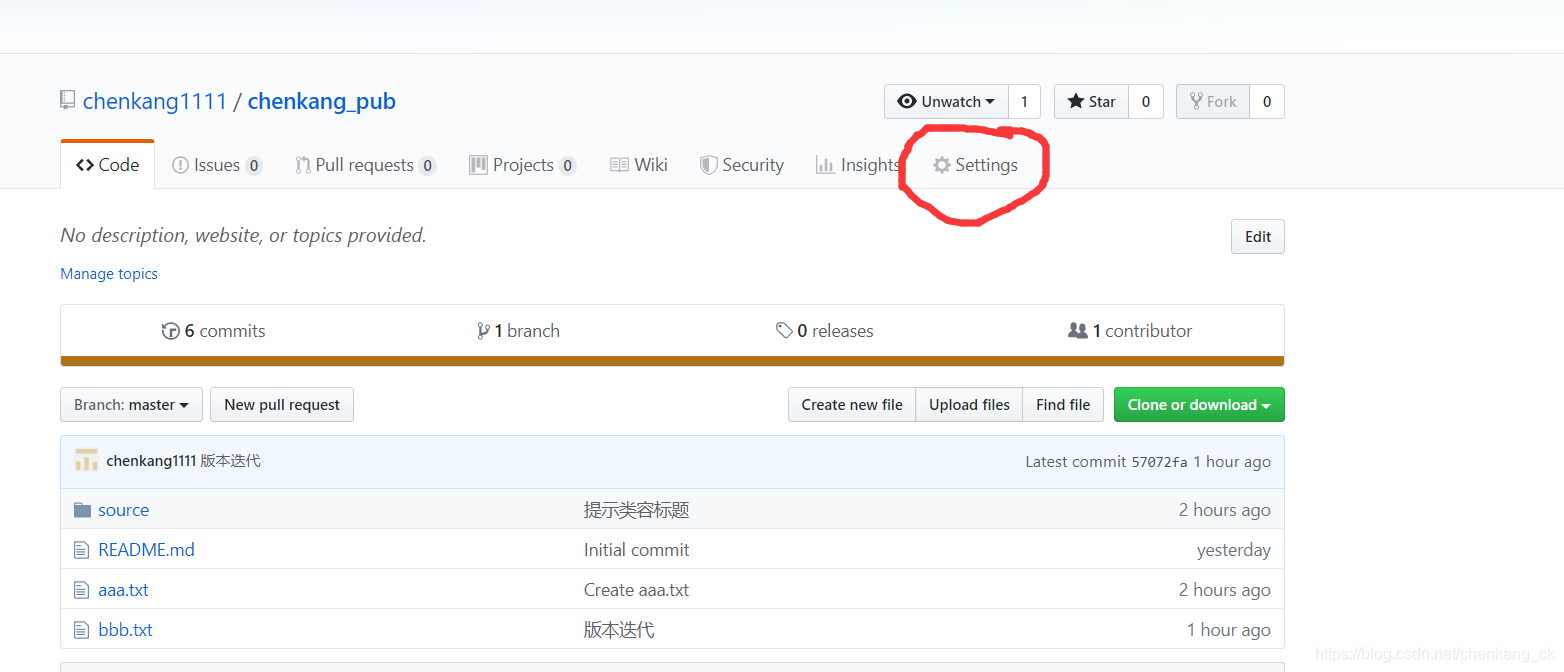Open the Security tab
Image resolution: width=1564 pixels, height=672 pixels.
click(742, 165)
